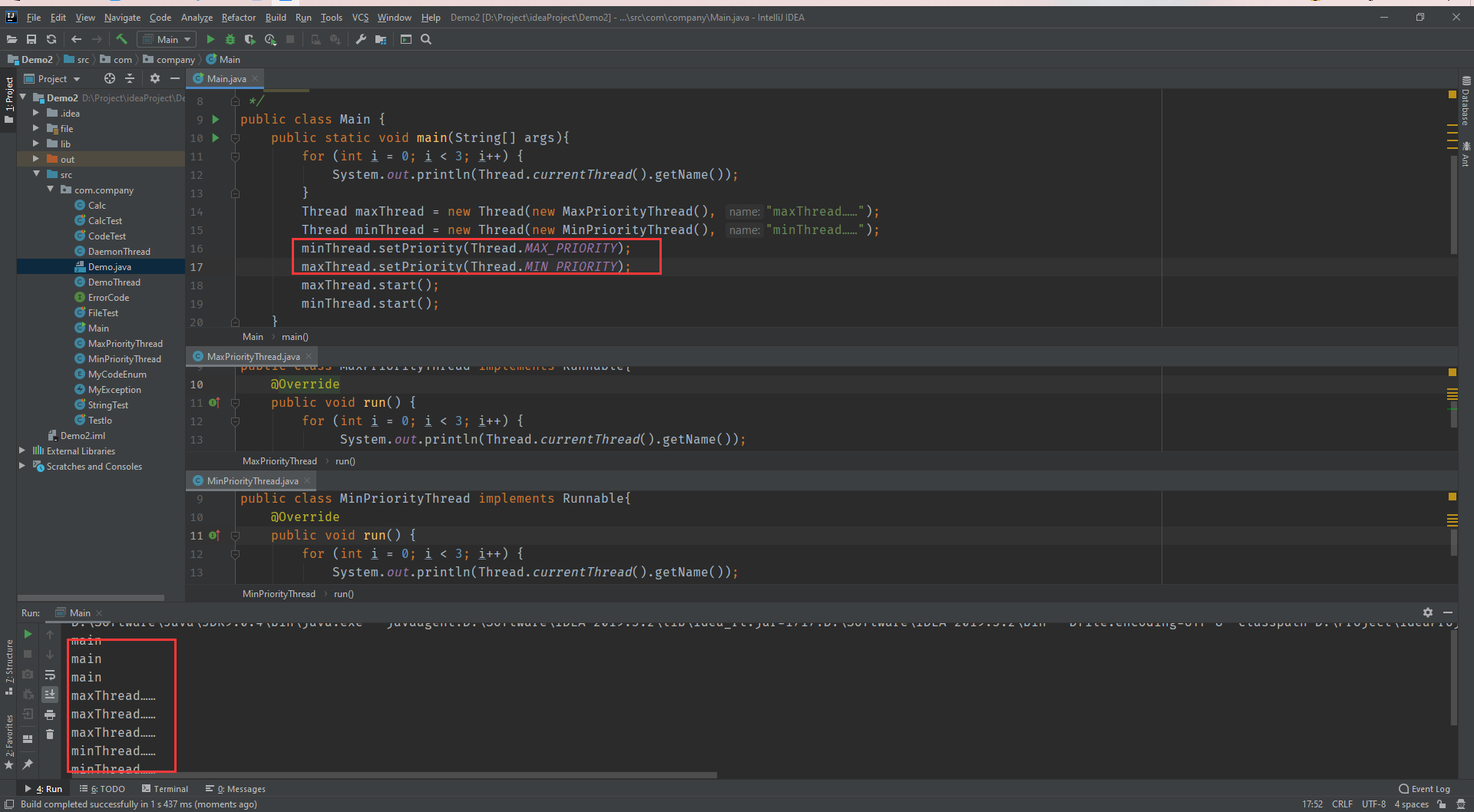Locate the opened file with the Project panel crosshair icon
Screen dimensions: 1474x812
pyautogui.click(x=110, y=78)
